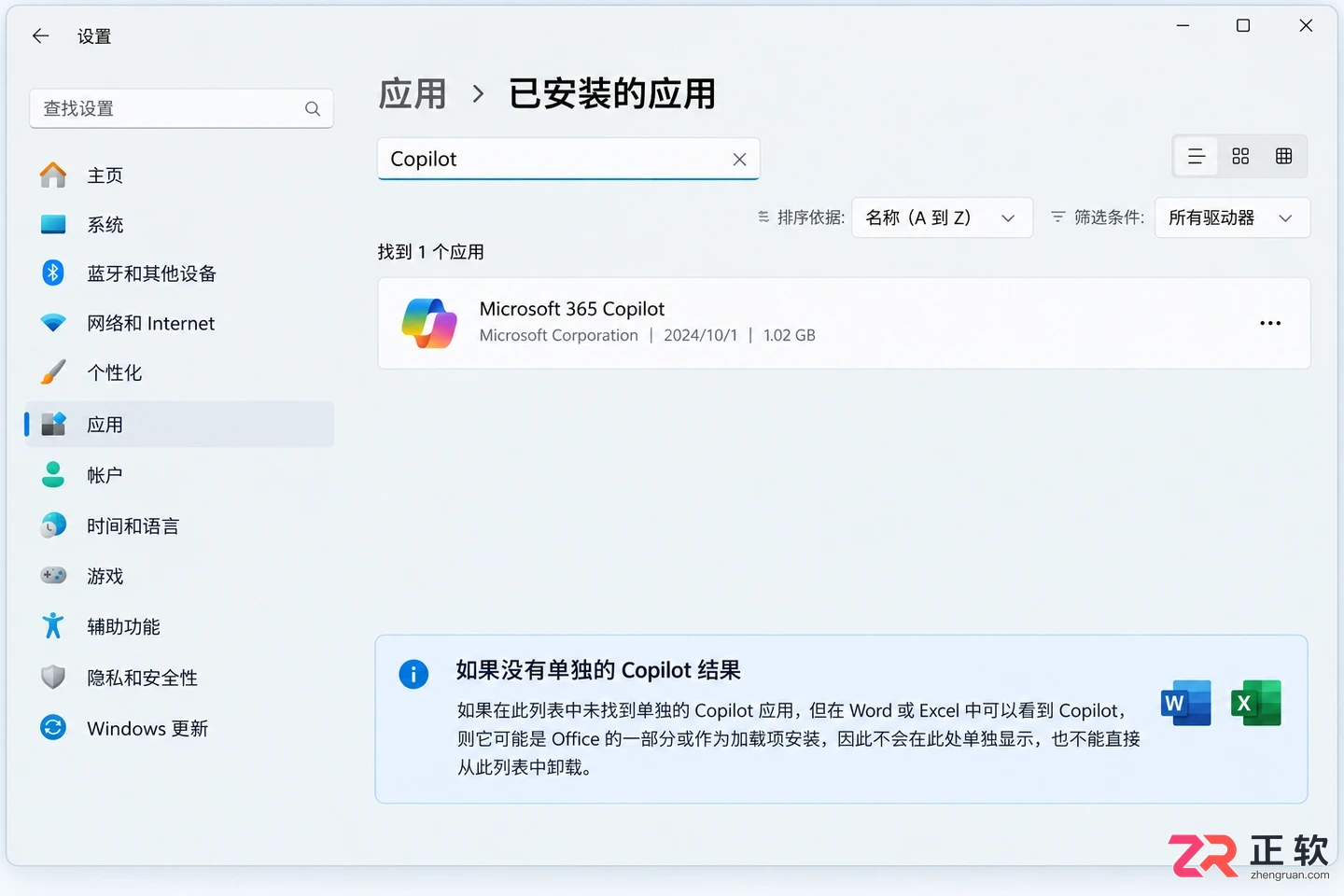Screen dimensions: 1344x896
Task: Select the 个性化 paintbrush icon
Action: tap(53, 372)
